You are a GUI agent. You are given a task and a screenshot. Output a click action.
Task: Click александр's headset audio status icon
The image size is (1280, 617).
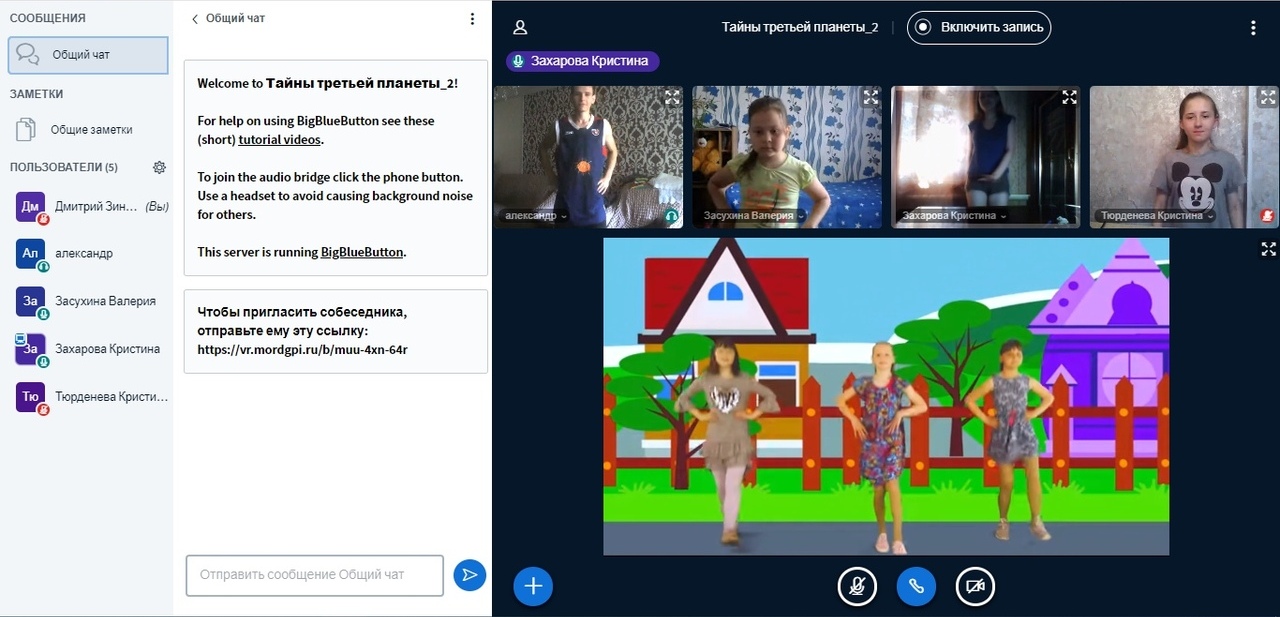click(672, 216)
